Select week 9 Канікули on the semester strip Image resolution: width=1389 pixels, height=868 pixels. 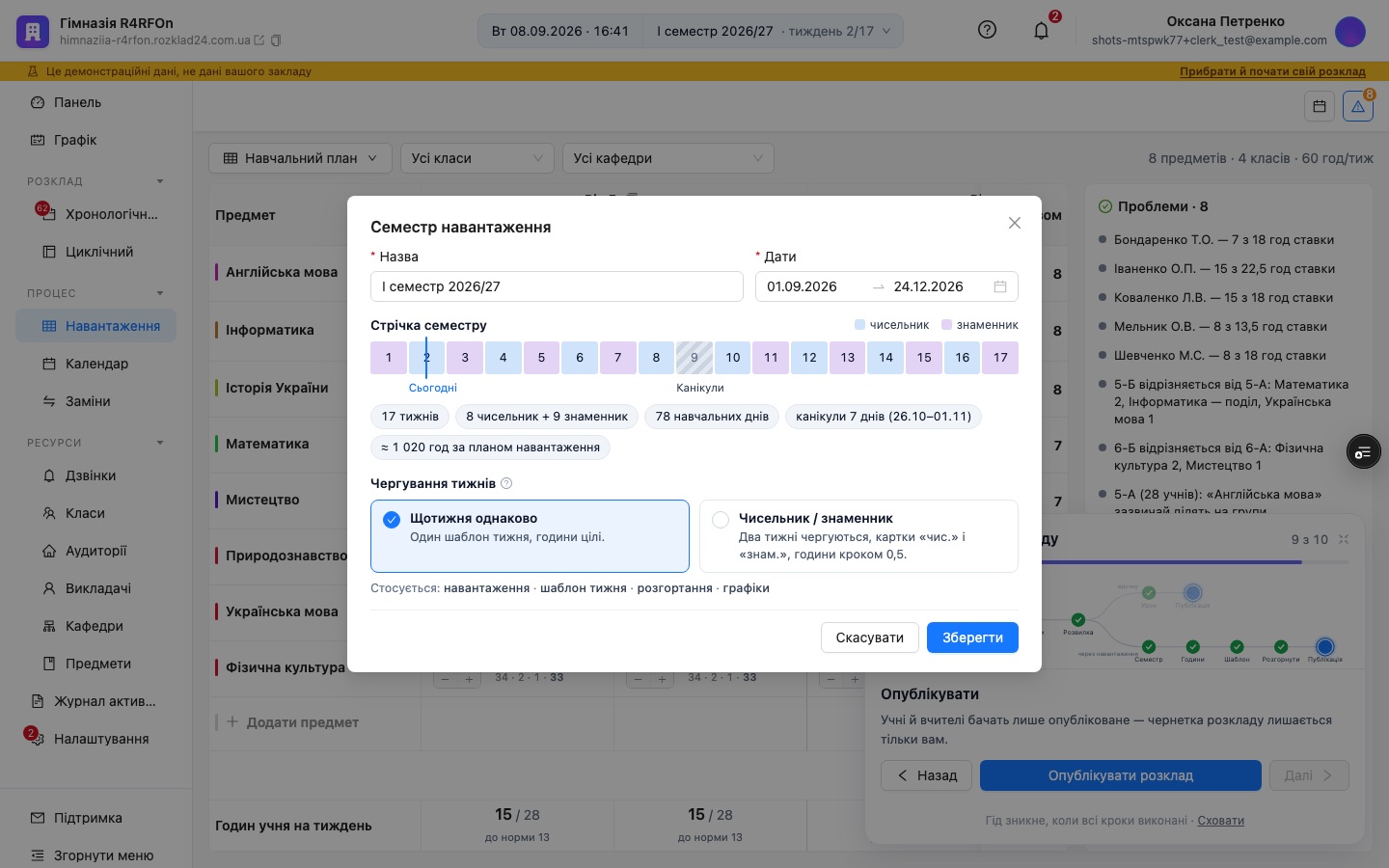pos(694,358)
